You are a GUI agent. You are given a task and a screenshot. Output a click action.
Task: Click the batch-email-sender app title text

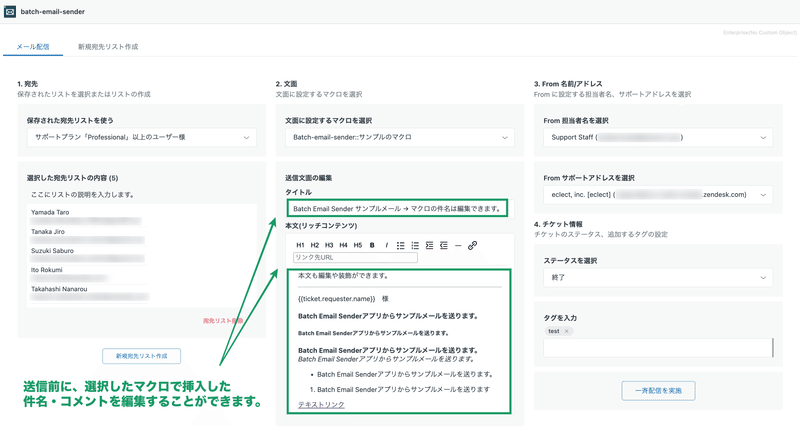(x=53, y=11)
